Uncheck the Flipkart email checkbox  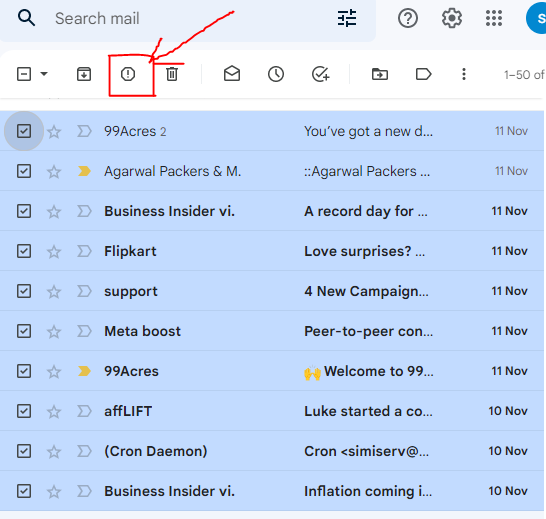(x=24, y=251)
